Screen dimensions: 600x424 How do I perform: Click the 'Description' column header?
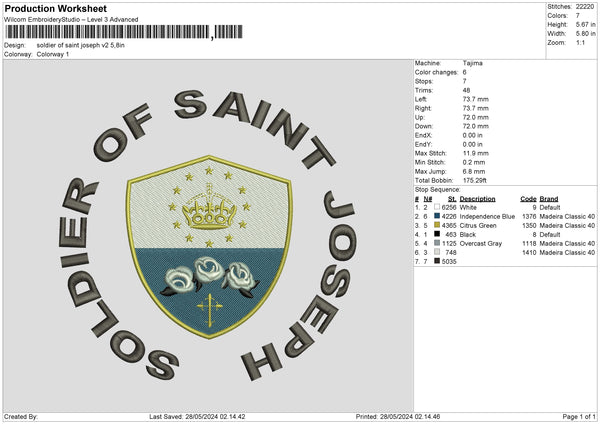477,199
